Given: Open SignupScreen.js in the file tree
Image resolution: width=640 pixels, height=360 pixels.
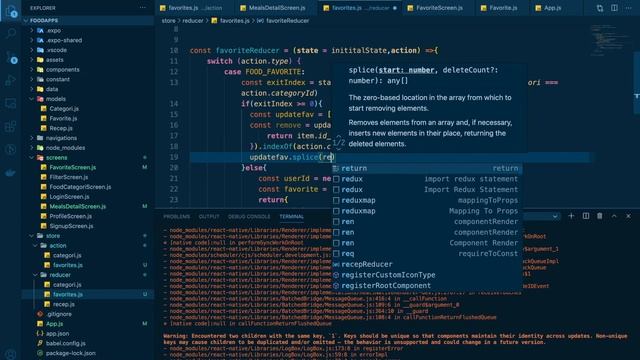Looking at the screenshot, I should (x=71, y=226).
